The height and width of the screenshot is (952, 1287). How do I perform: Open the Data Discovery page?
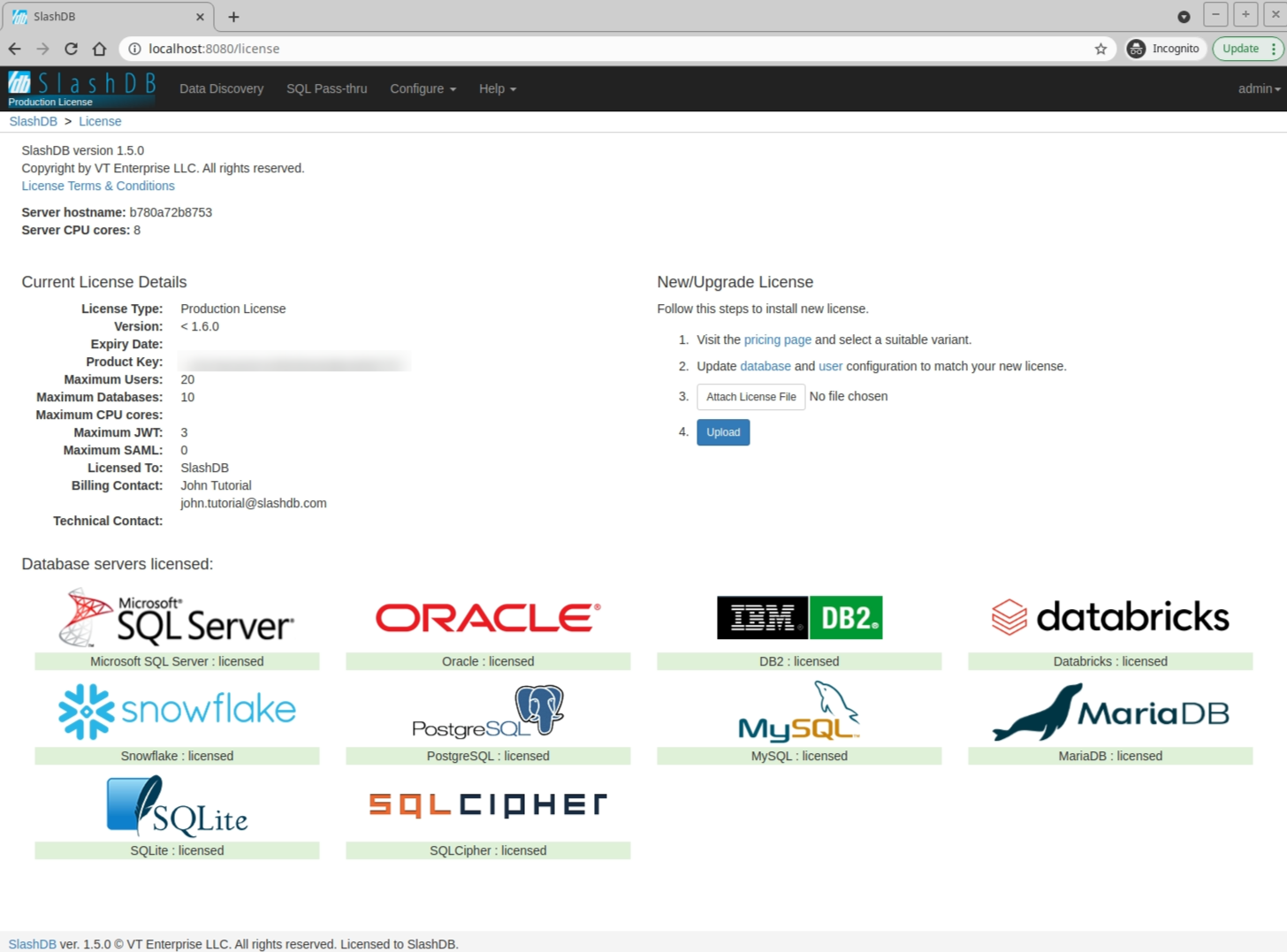click(221, 88)
